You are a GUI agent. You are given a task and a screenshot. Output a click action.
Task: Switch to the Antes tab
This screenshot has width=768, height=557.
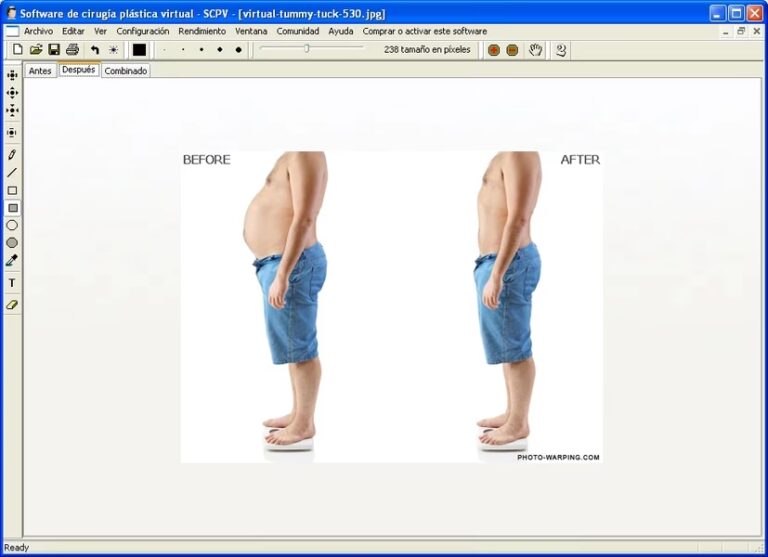click(x=40, y=71)
